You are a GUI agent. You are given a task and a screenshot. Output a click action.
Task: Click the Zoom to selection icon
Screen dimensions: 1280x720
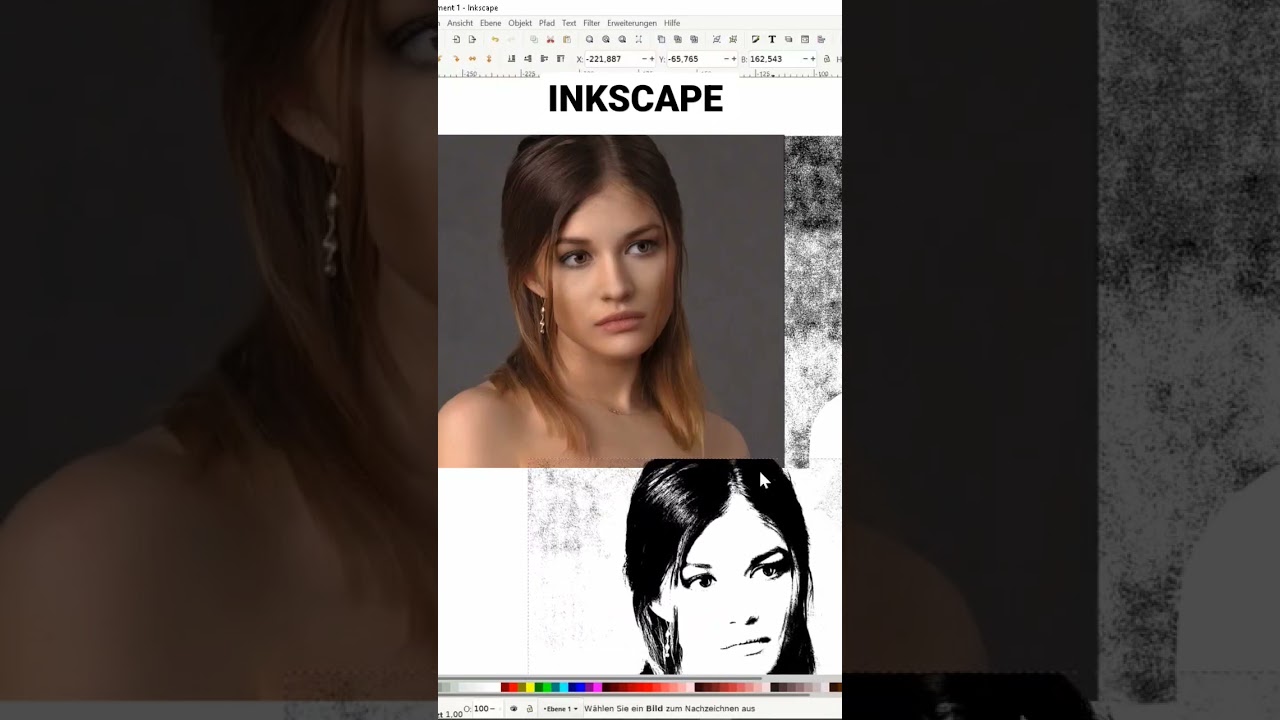click(590, 40)
